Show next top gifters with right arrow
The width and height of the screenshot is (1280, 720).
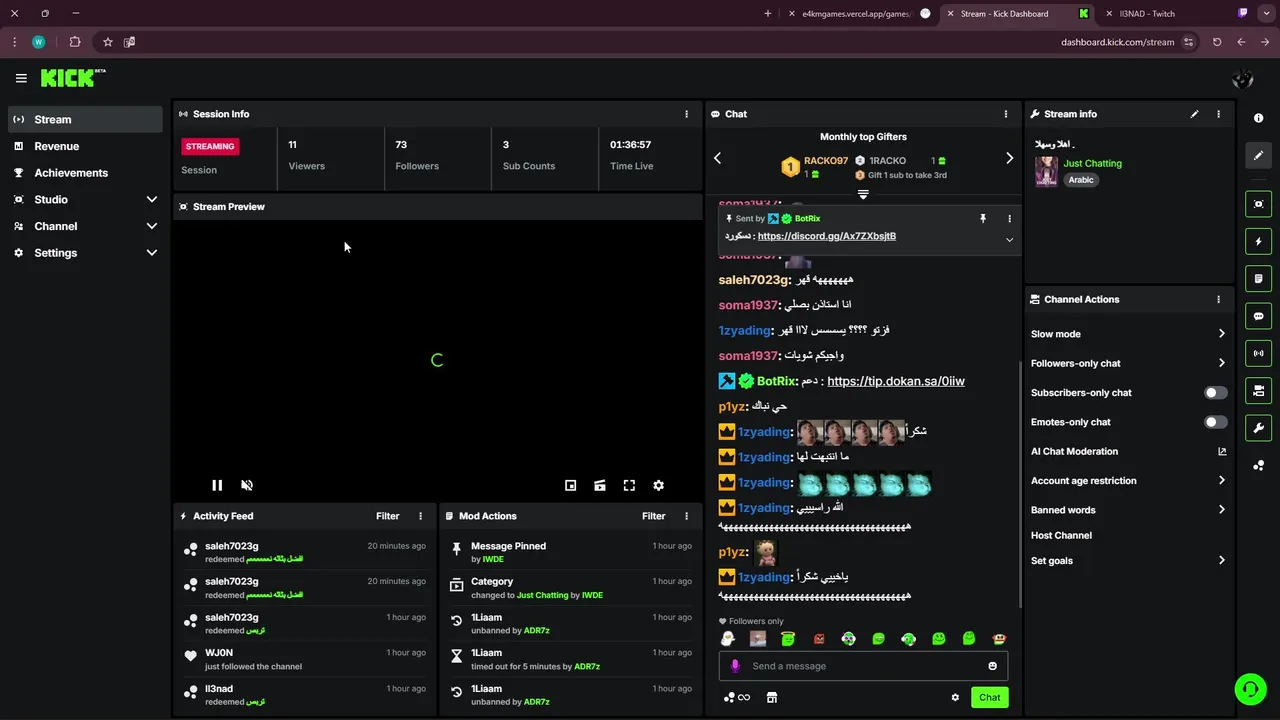coord(1009,158)
